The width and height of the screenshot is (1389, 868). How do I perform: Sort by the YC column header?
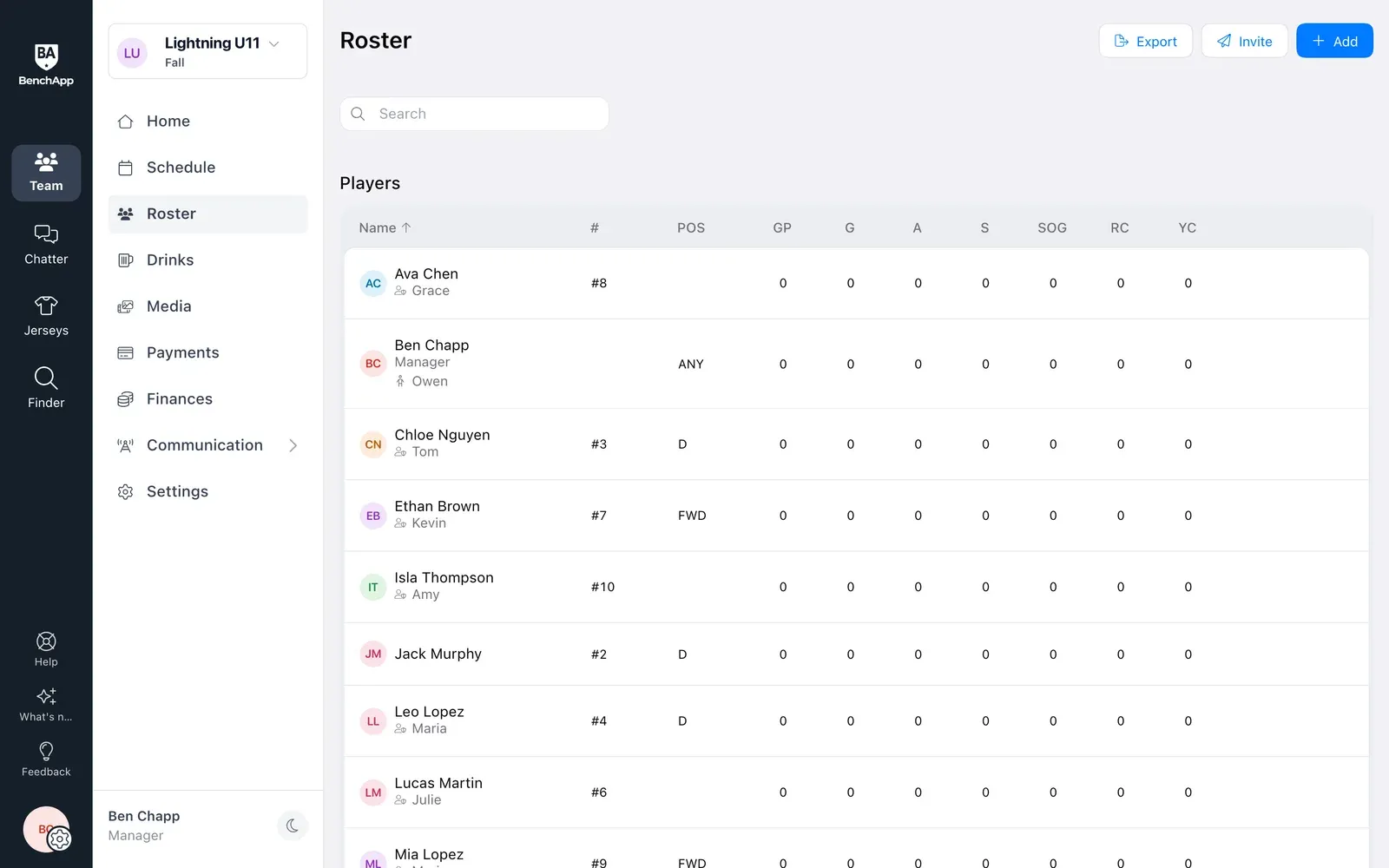click(1188, 227)
